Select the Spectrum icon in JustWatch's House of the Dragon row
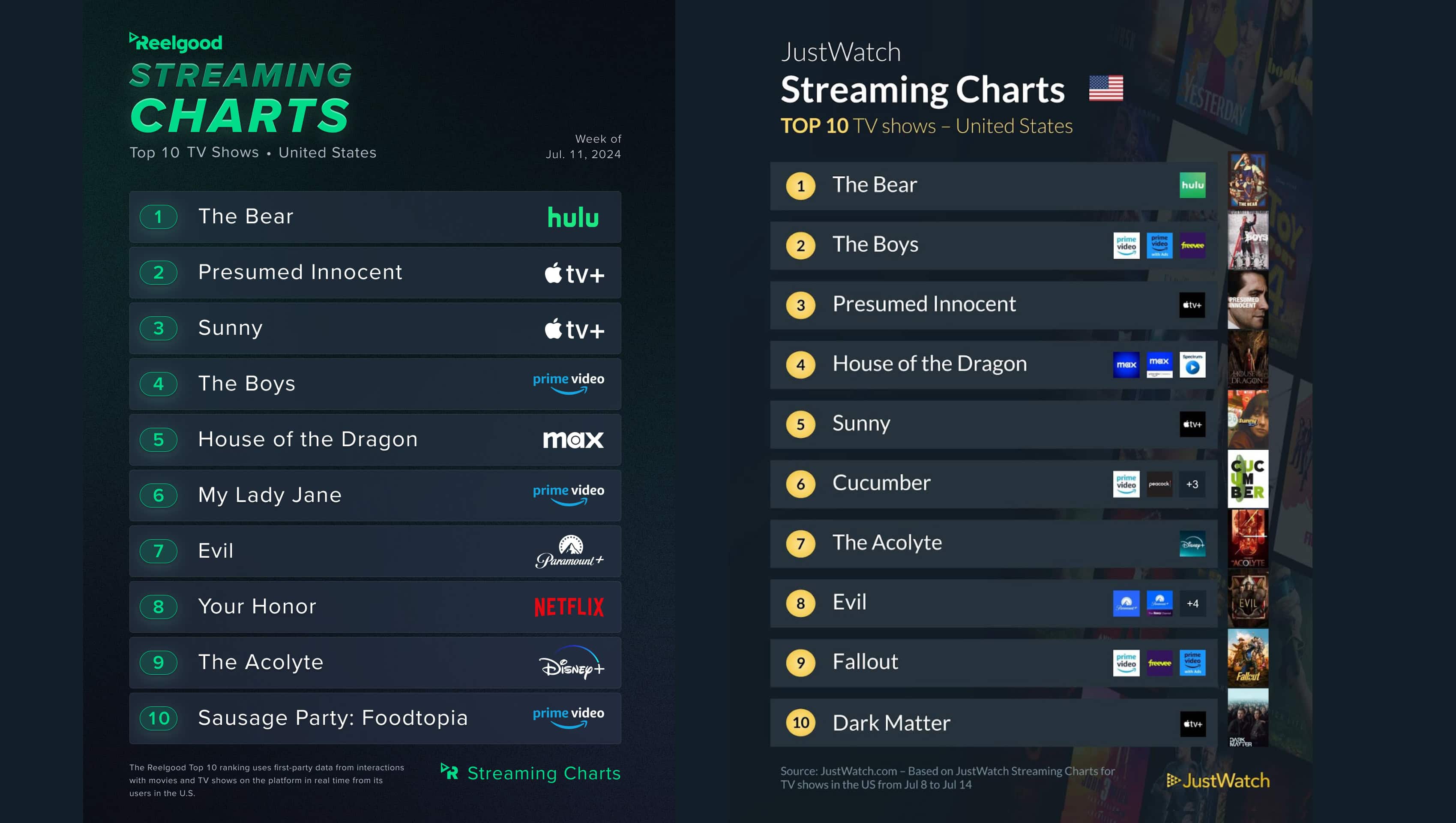Viewport: 1456px width, 823px height. 1192,365
